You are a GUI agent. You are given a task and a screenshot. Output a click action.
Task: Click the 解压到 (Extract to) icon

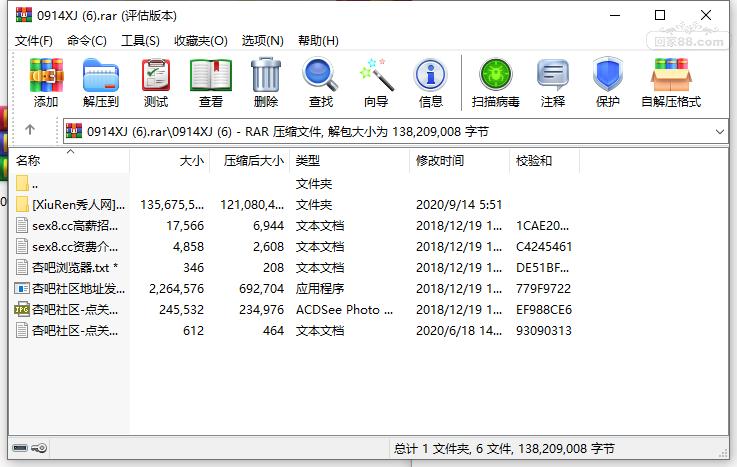[x=101, y=75]
